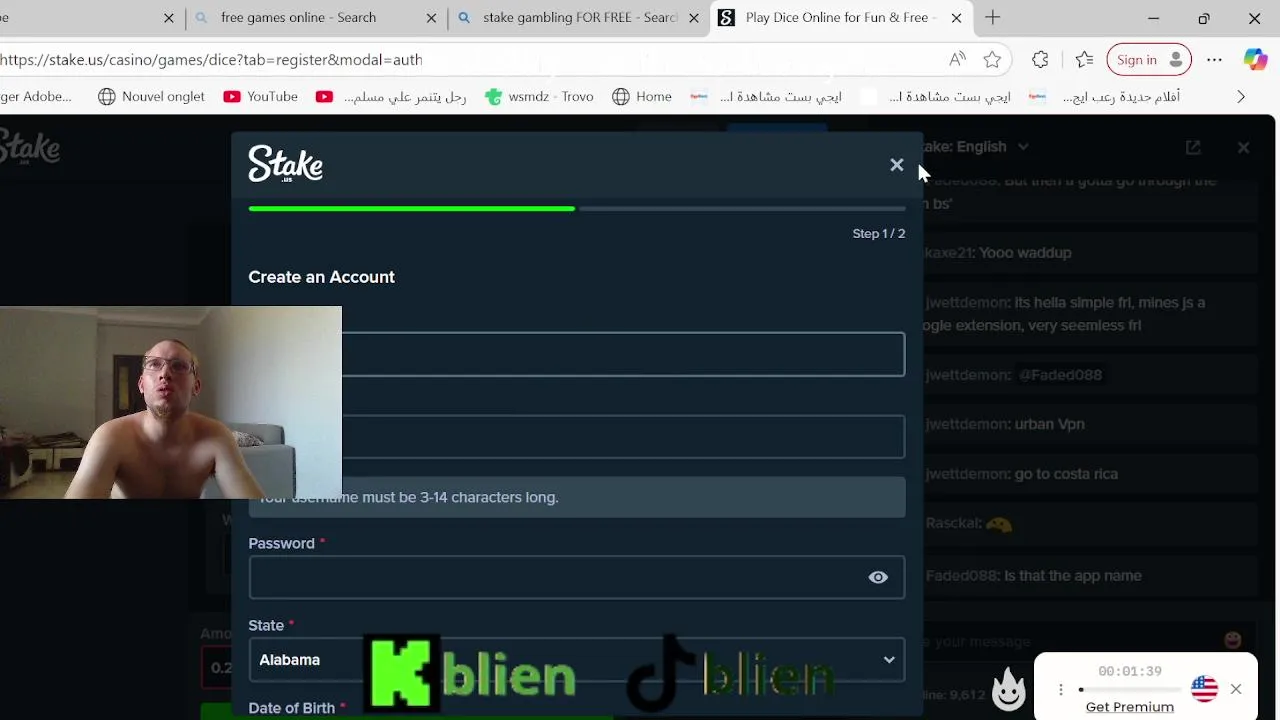
Task: Click the chat message input field
Action: (x=1070, y=641)
